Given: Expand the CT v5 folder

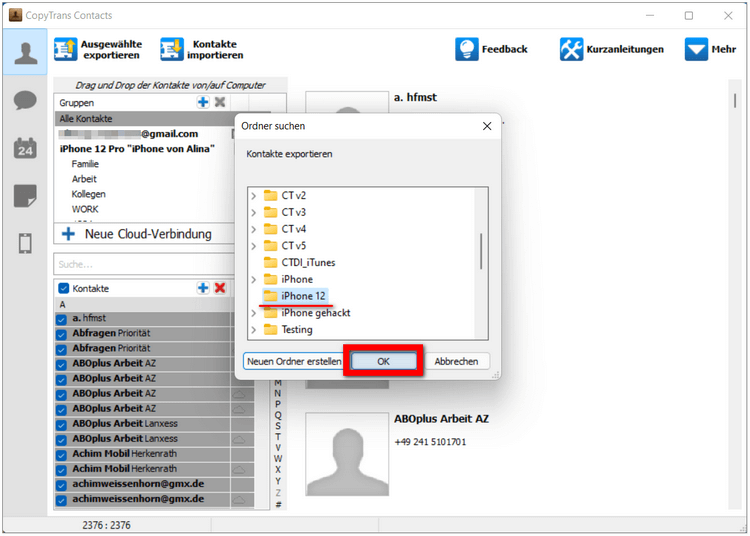Looking at the screenshot, I should point(254,246).
